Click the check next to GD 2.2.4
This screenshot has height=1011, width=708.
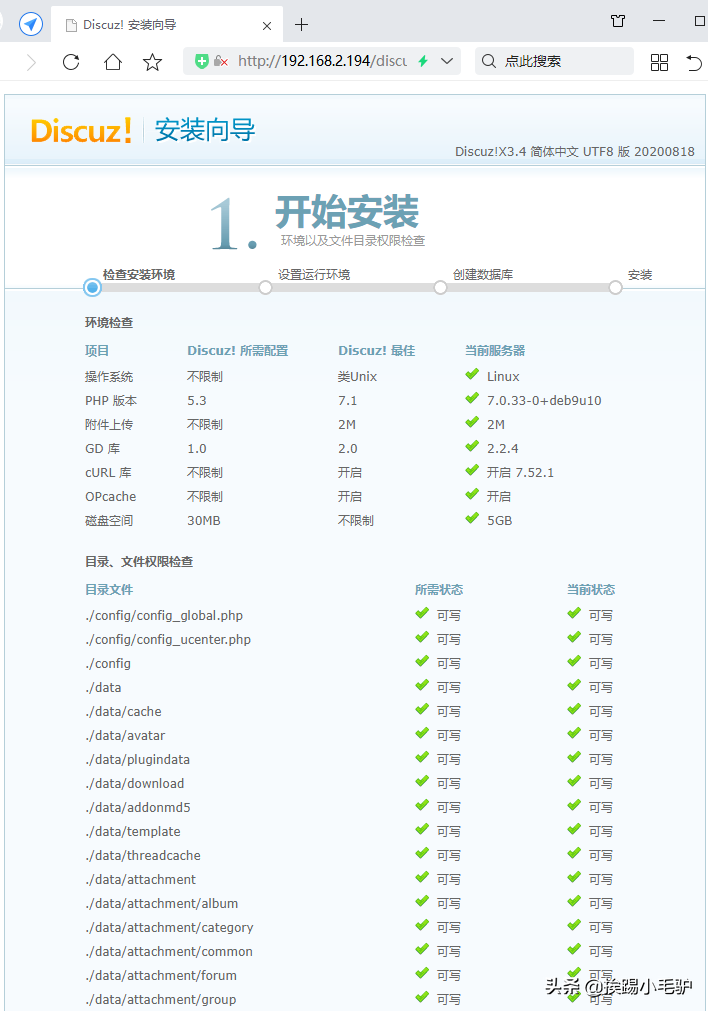click(472, 446)
